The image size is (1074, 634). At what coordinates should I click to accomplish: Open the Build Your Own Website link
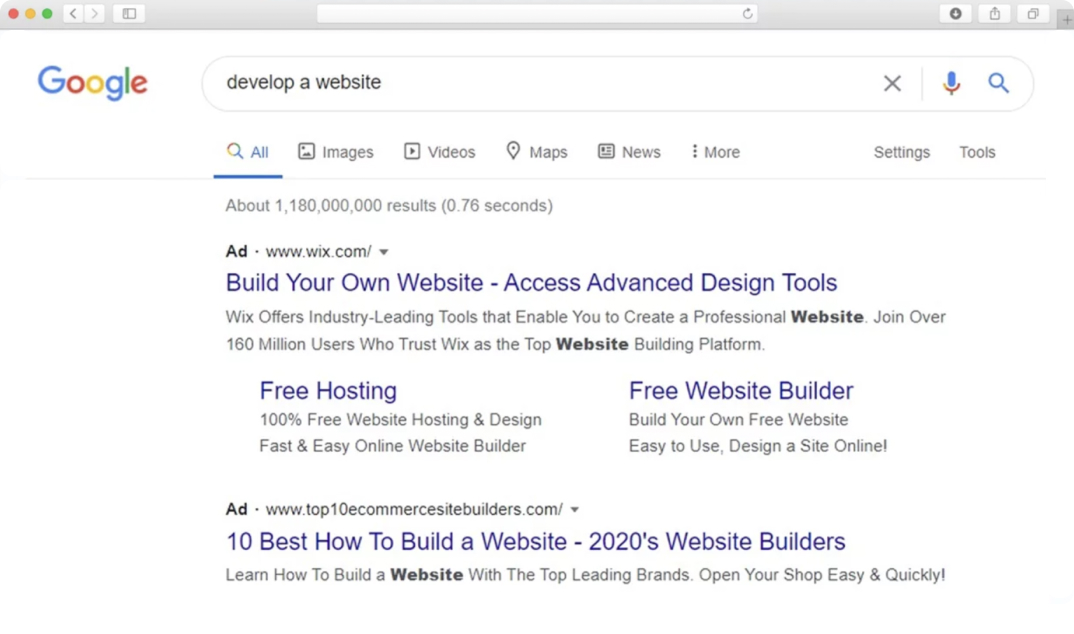531,283
